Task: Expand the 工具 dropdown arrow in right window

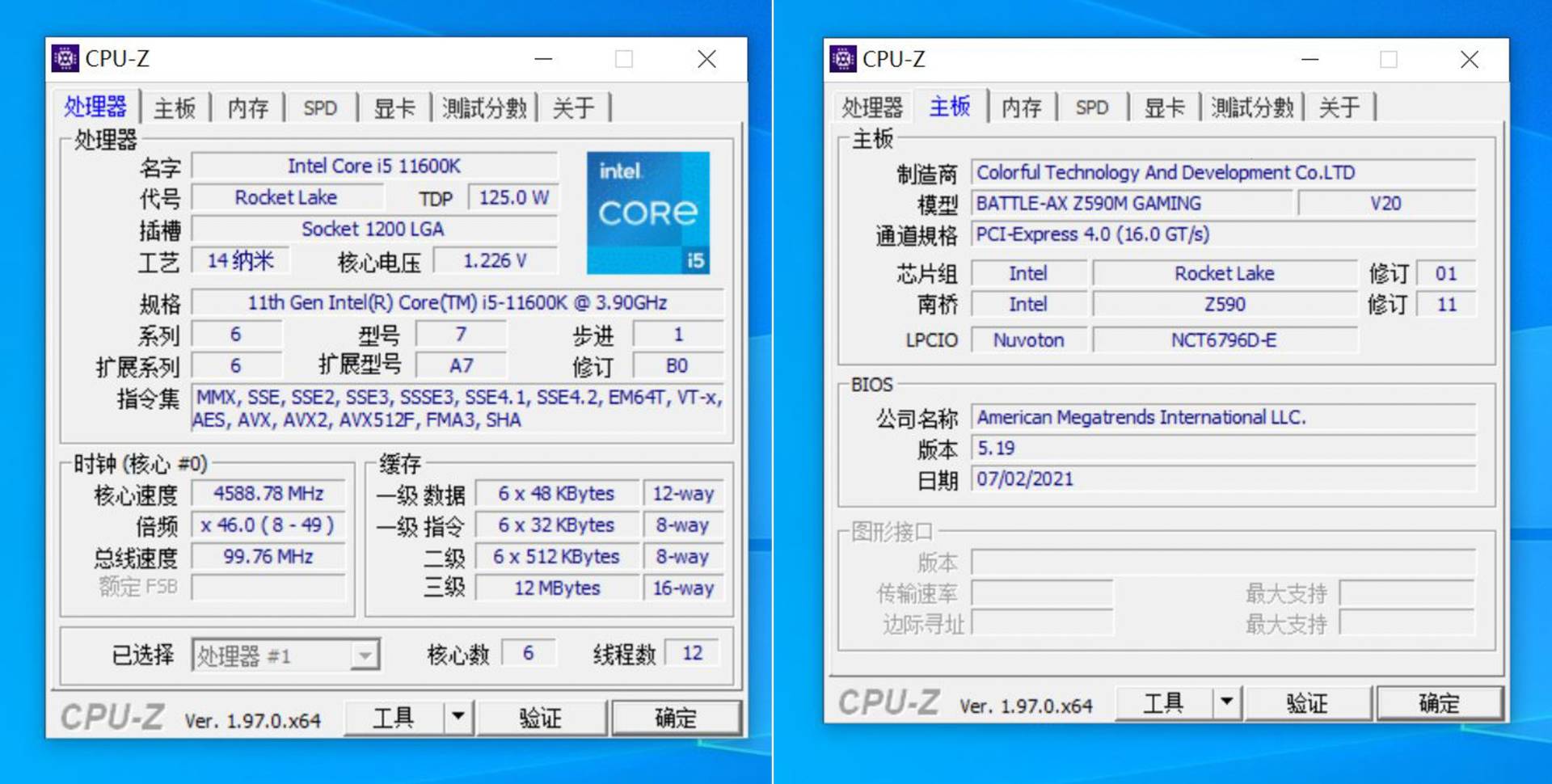Action: coord(1227,702)
